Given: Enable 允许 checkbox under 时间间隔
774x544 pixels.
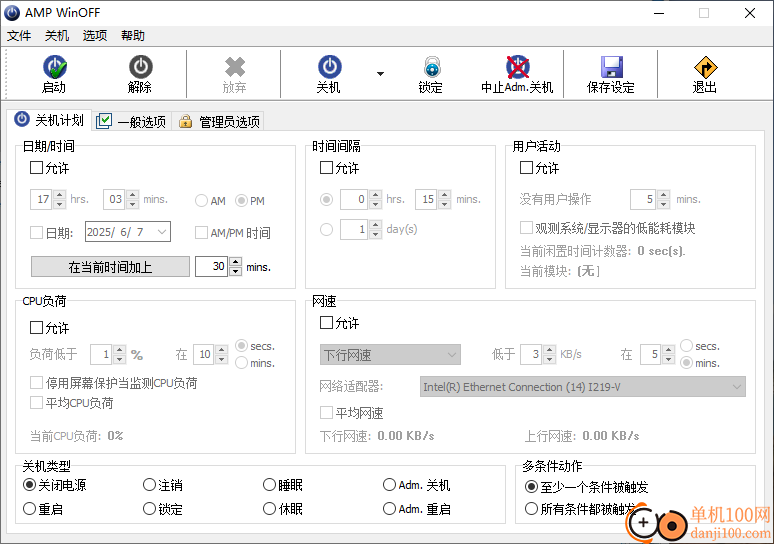Looking at the screenshot, I should 326,168.
